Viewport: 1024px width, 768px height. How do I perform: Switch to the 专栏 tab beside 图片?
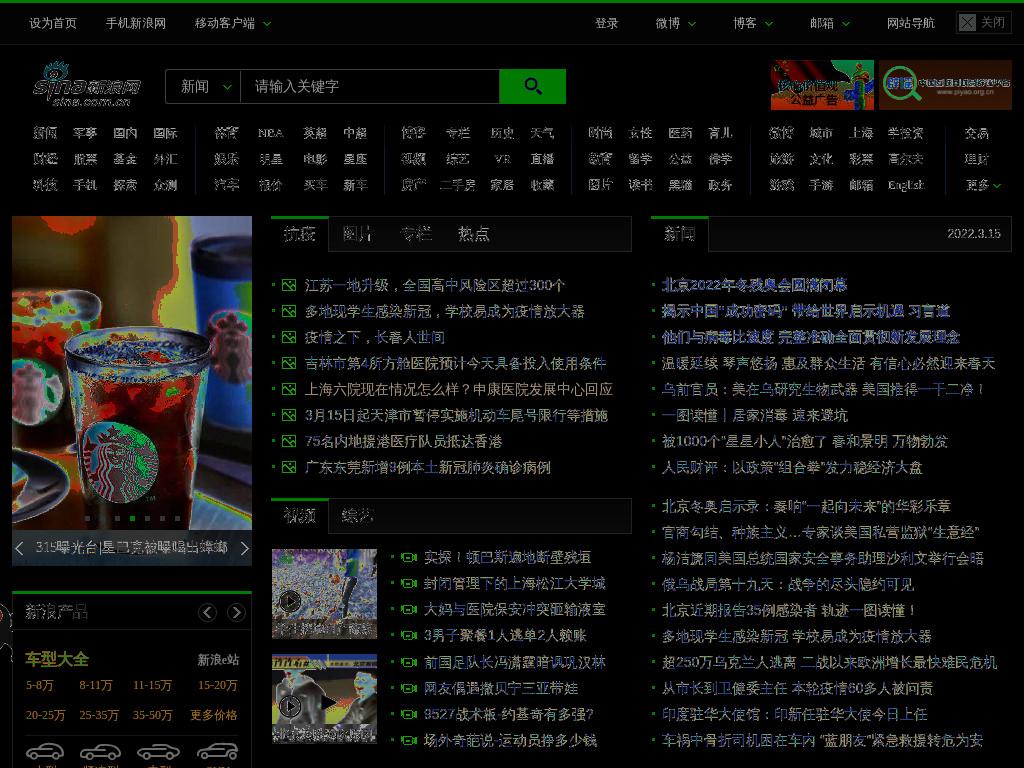point(415,234)
